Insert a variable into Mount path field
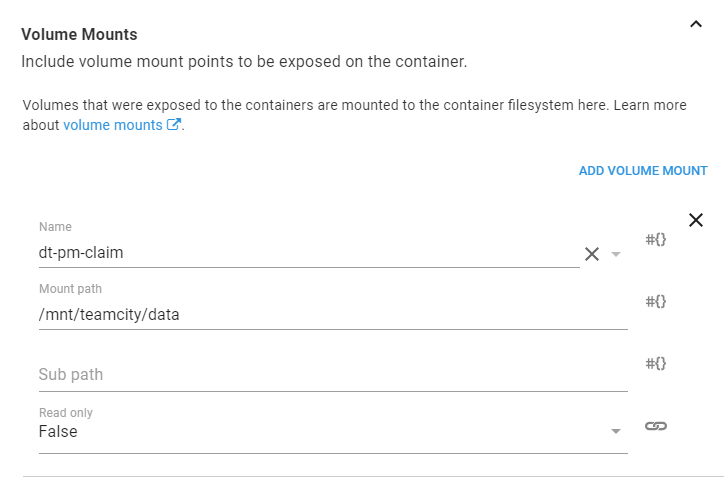 click(x=656, y=302)
